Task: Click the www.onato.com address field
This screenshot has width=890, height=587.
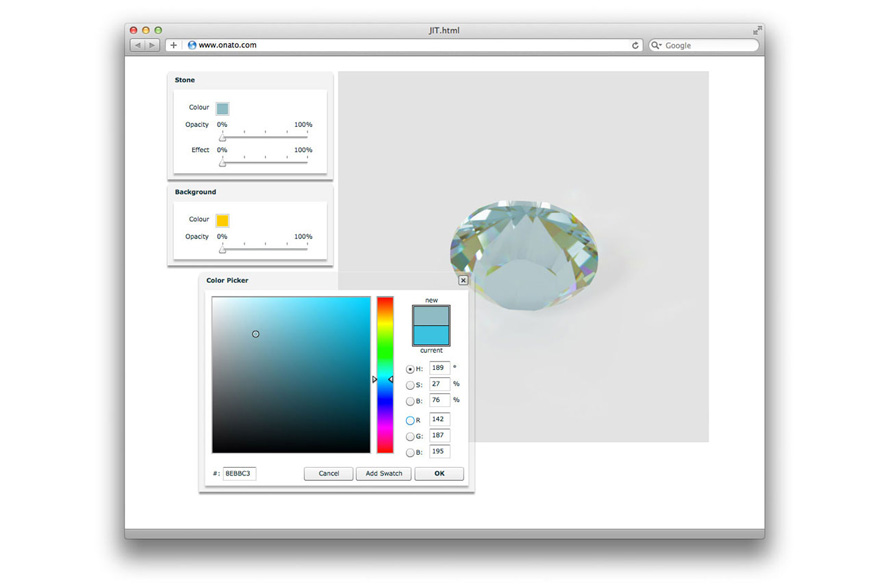Action: 406,45
